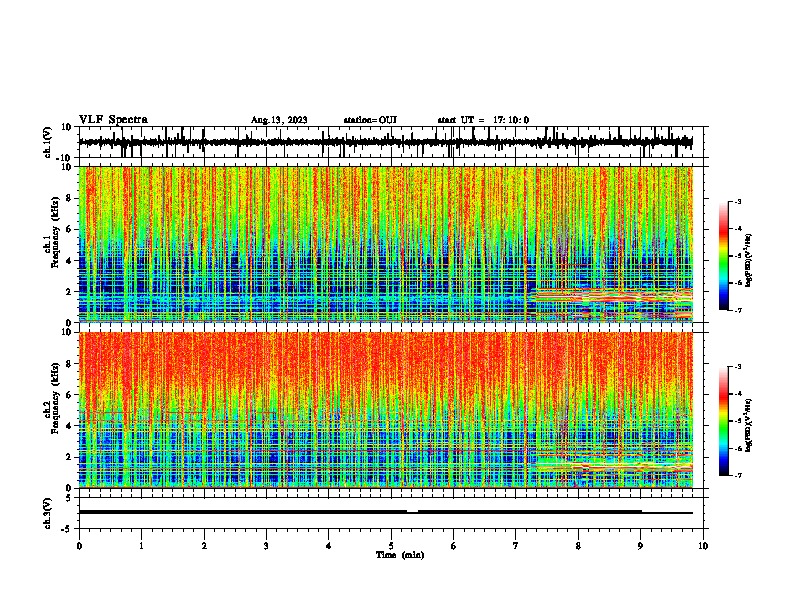This screenshot has width=792, height=612.
Task: Click time axis tick label "3"
Action: pyautogui.click(x=266, y=546)
